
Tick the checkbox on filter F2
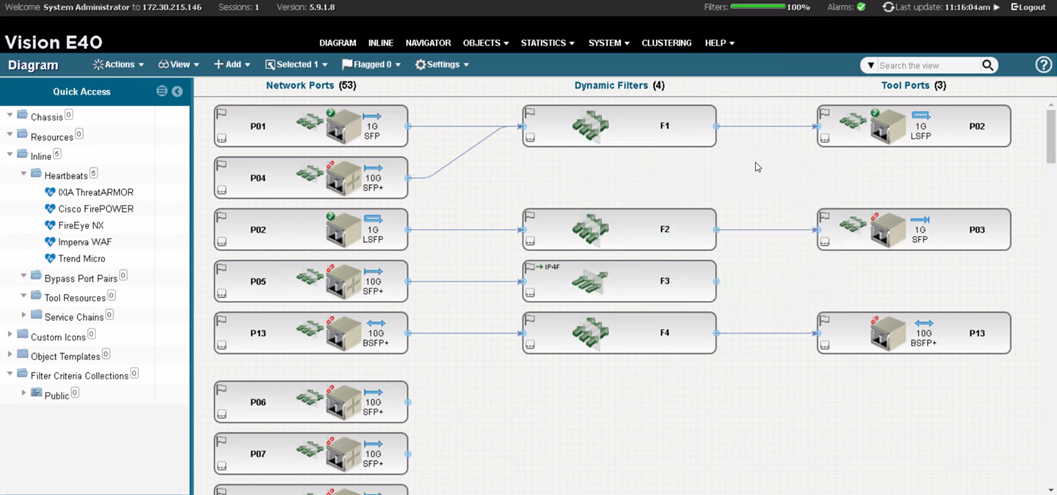point(530,242)
